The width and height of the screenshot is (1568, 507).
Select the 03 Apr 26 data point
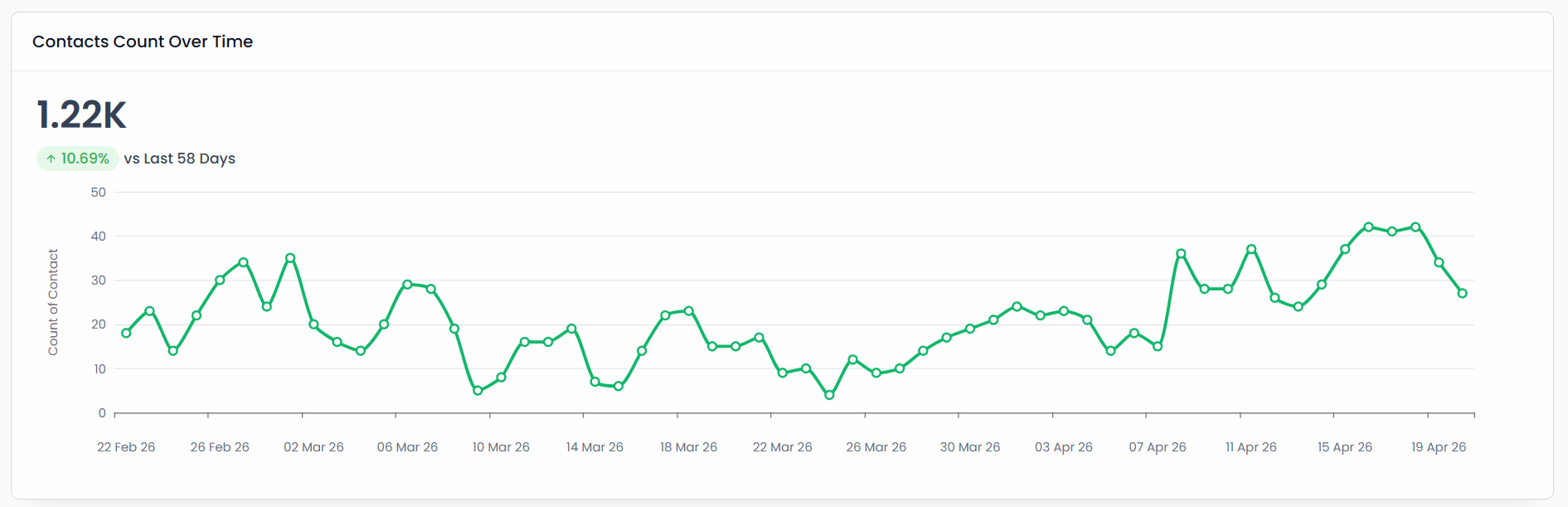[x=1064, y=311]
